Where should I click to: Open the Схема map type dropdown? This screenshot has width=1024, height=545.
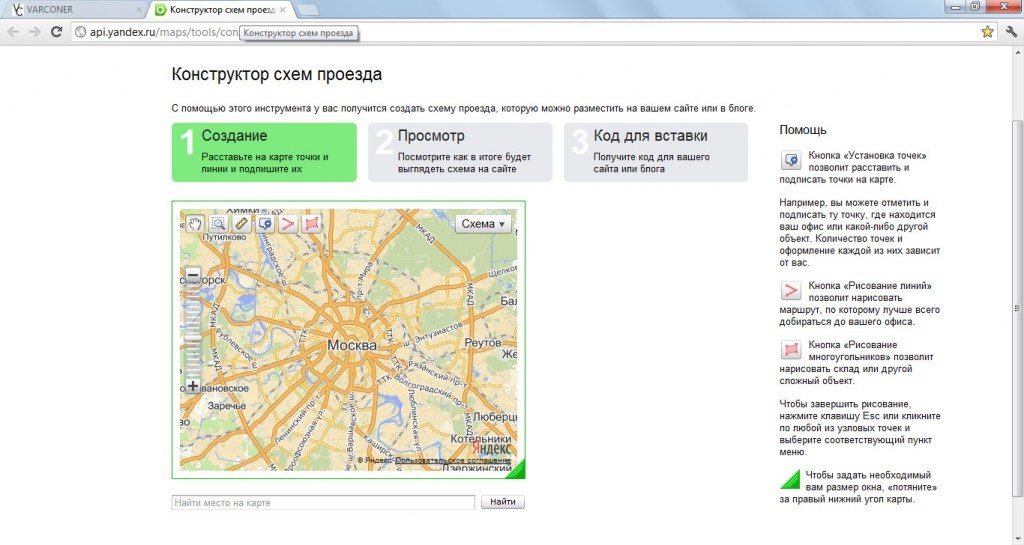(483, 224)
